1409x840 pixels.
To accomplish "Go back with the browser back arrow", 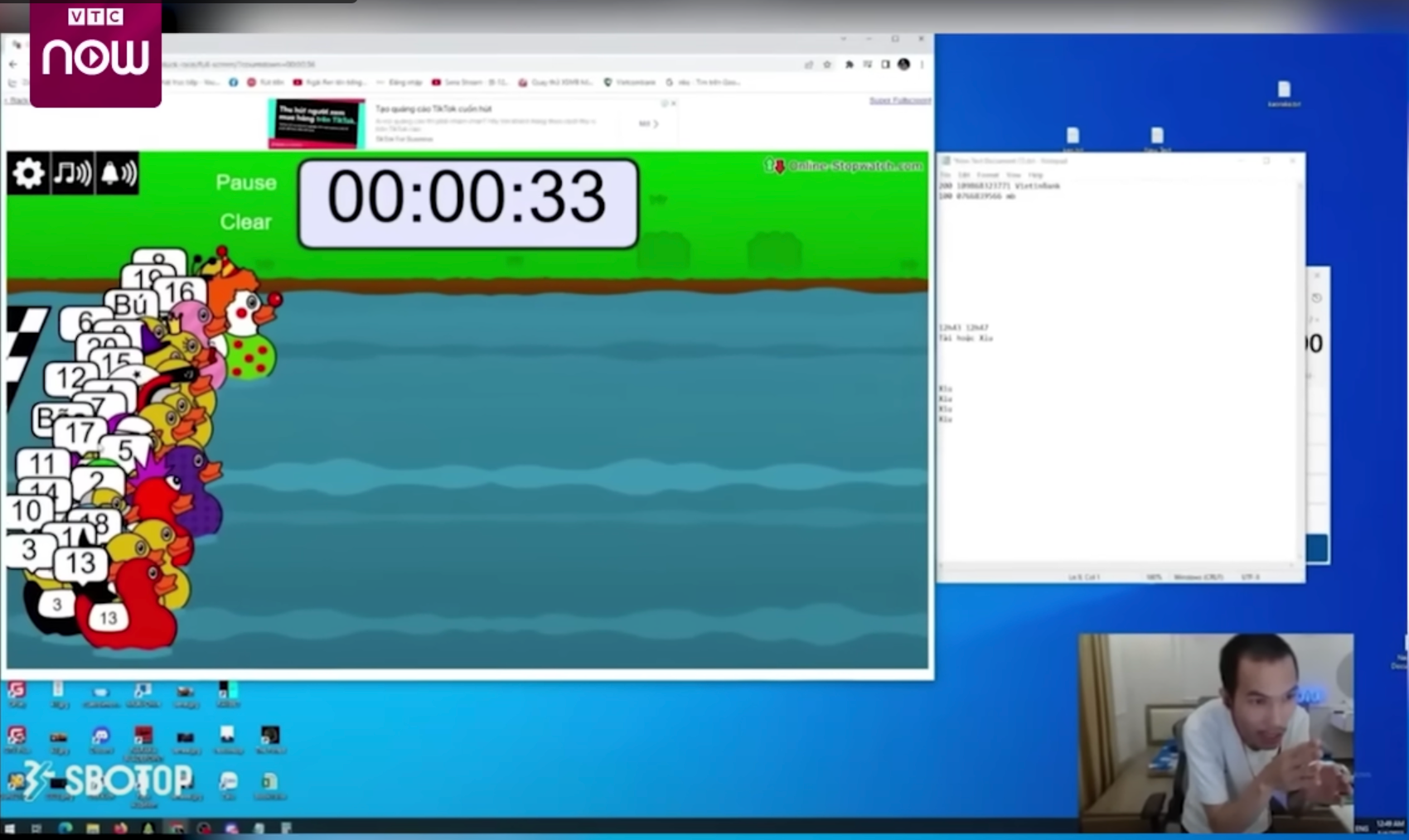I will click(x=13, y=64).
